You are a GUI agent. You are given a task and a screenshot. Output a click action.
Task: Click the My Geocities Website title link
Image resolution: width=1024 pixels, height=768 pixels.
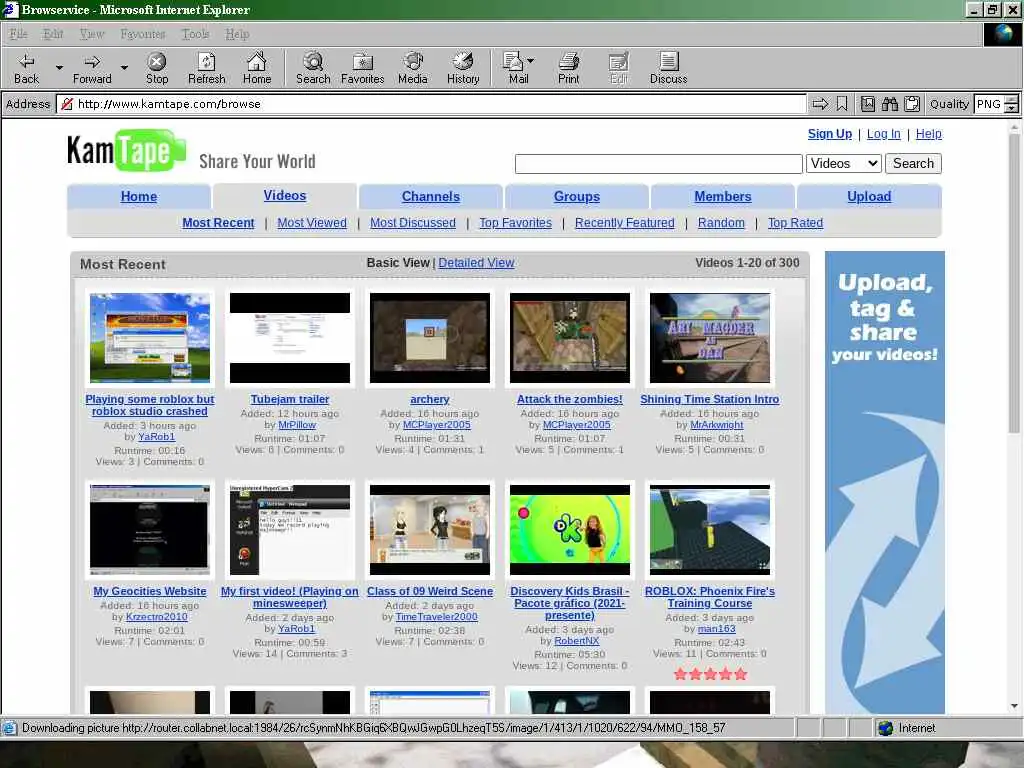[150, 591]
